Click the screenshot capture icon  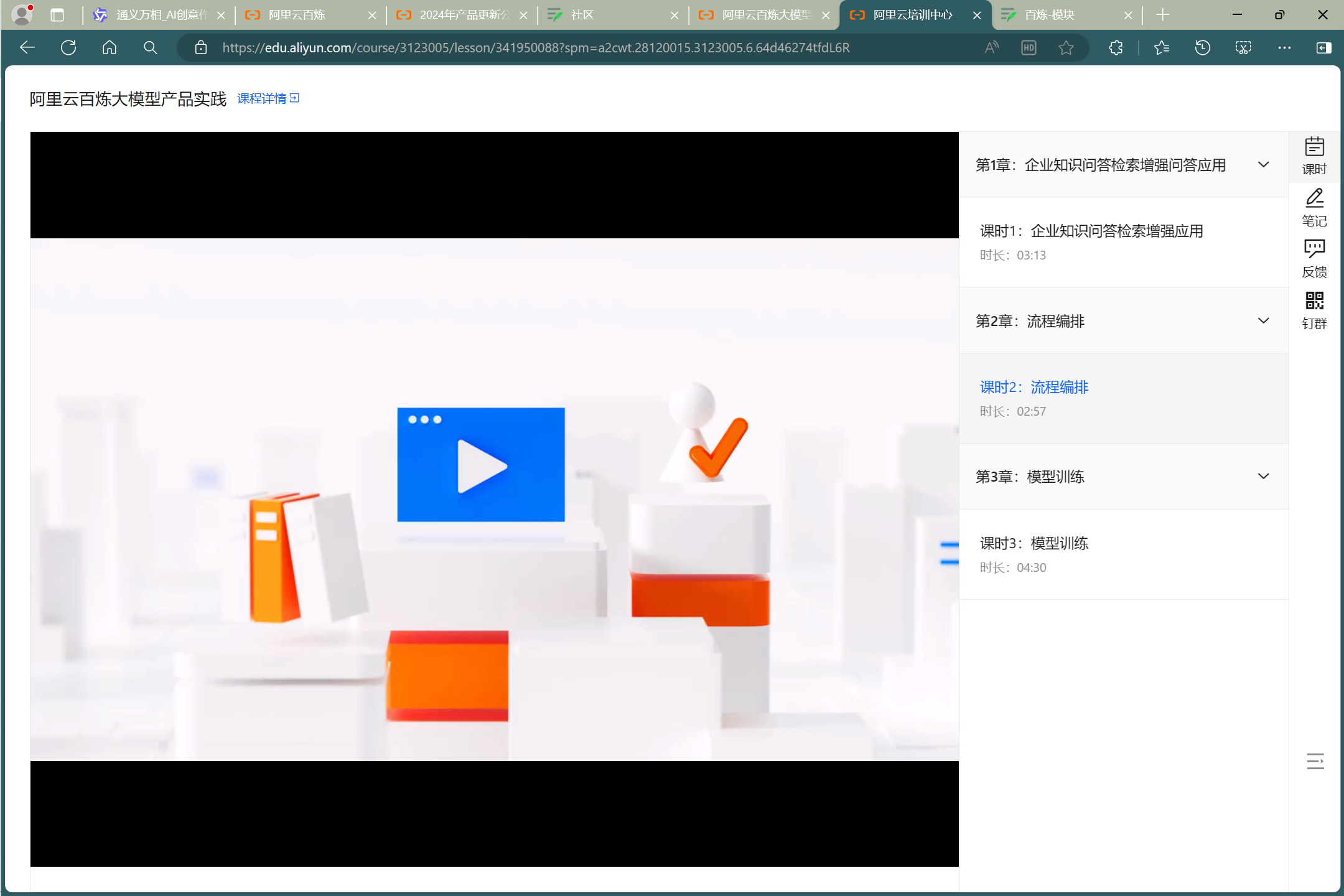click(x=1243, y=47)
